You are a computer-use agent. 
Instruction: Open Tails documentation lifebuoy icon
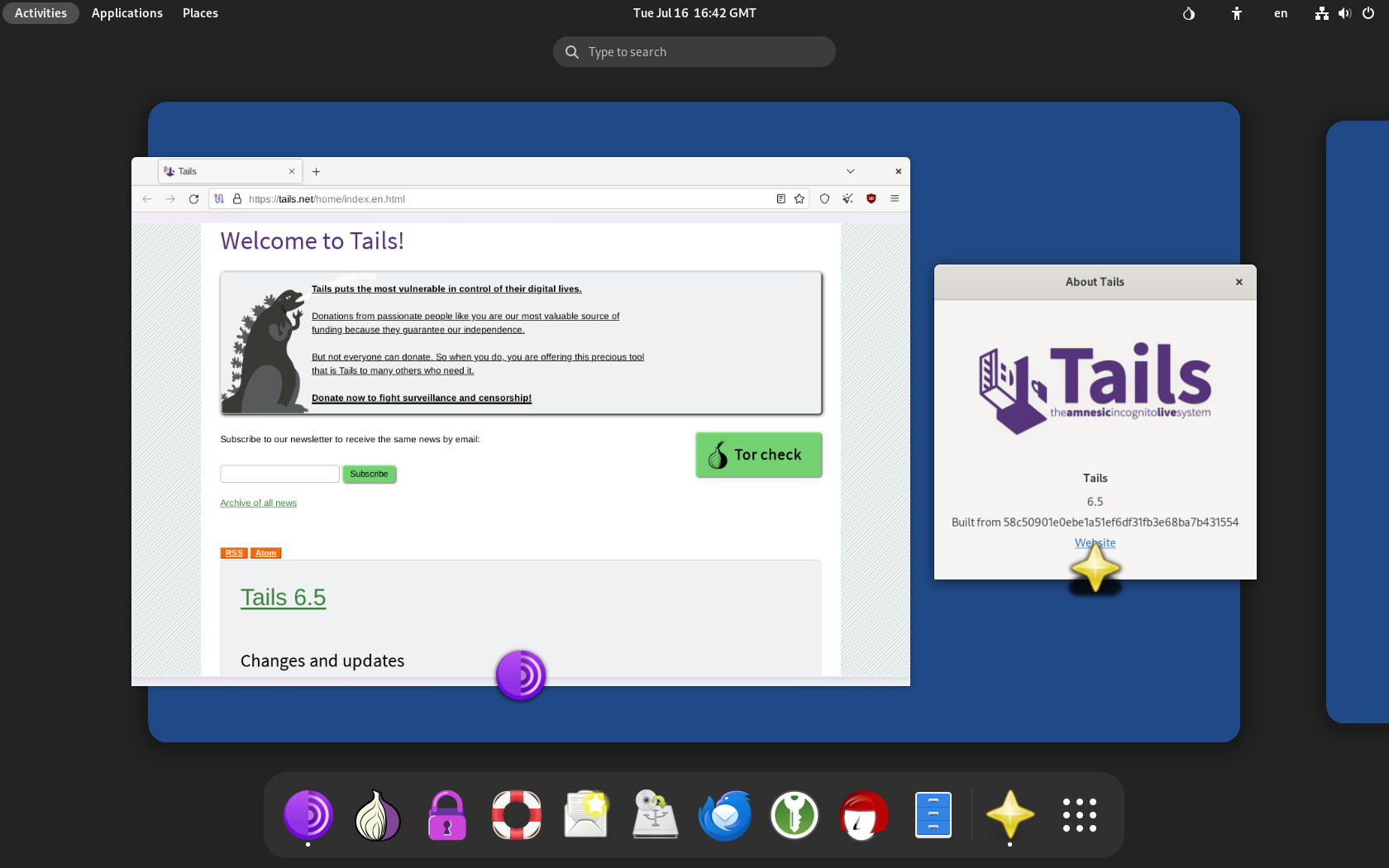pyautogui.click(x=517, y=815)
